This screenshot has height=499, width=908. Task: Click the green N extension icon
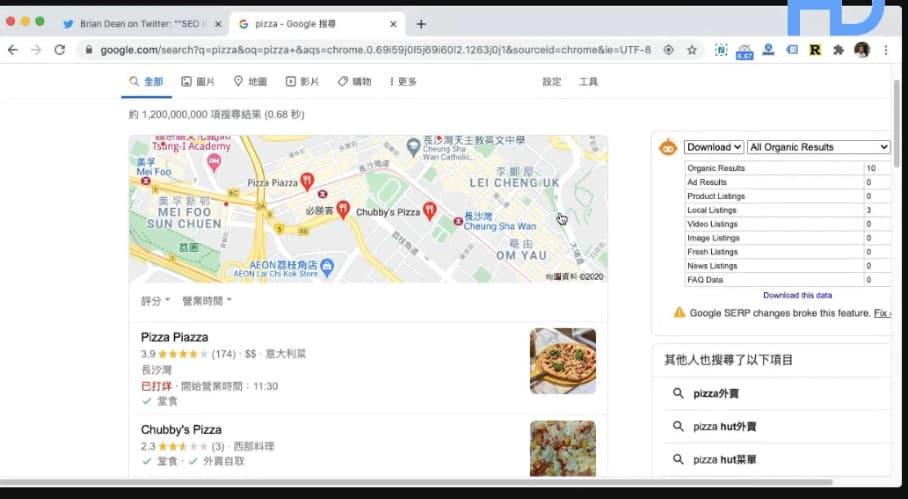point(721,50)
